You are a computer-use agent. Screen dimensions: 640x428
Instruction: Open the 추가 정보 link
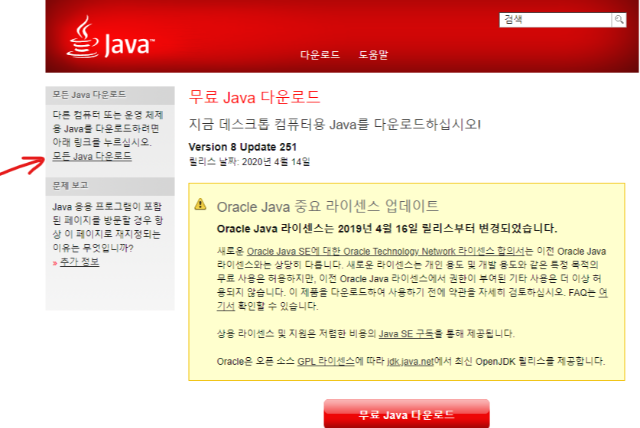[x=80, y=262]
